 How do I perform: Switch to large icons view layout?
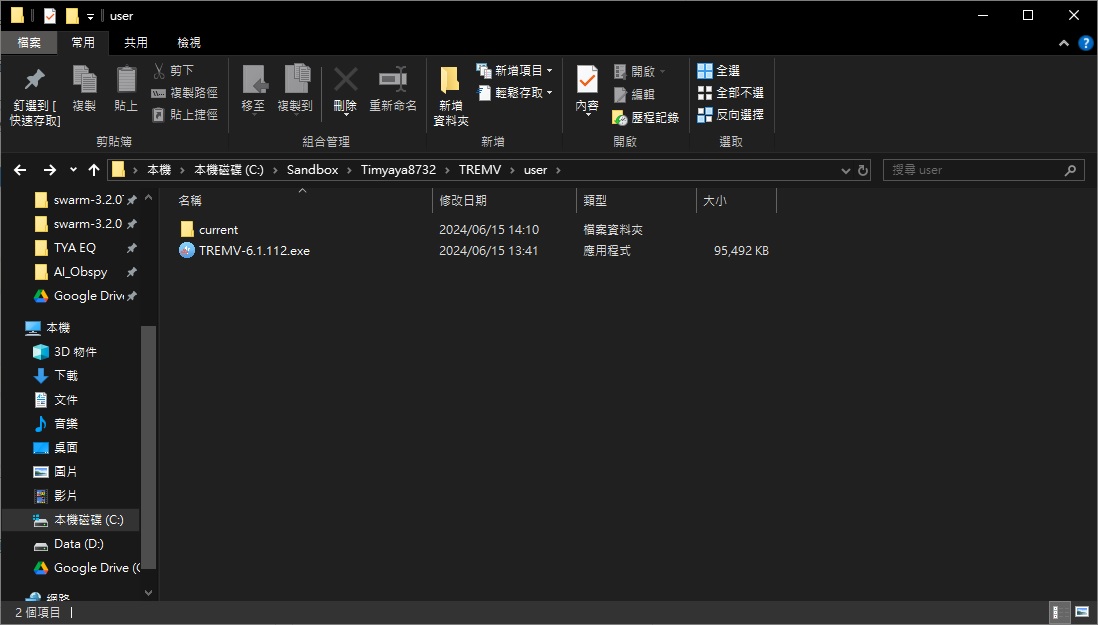click(1083, 612)
